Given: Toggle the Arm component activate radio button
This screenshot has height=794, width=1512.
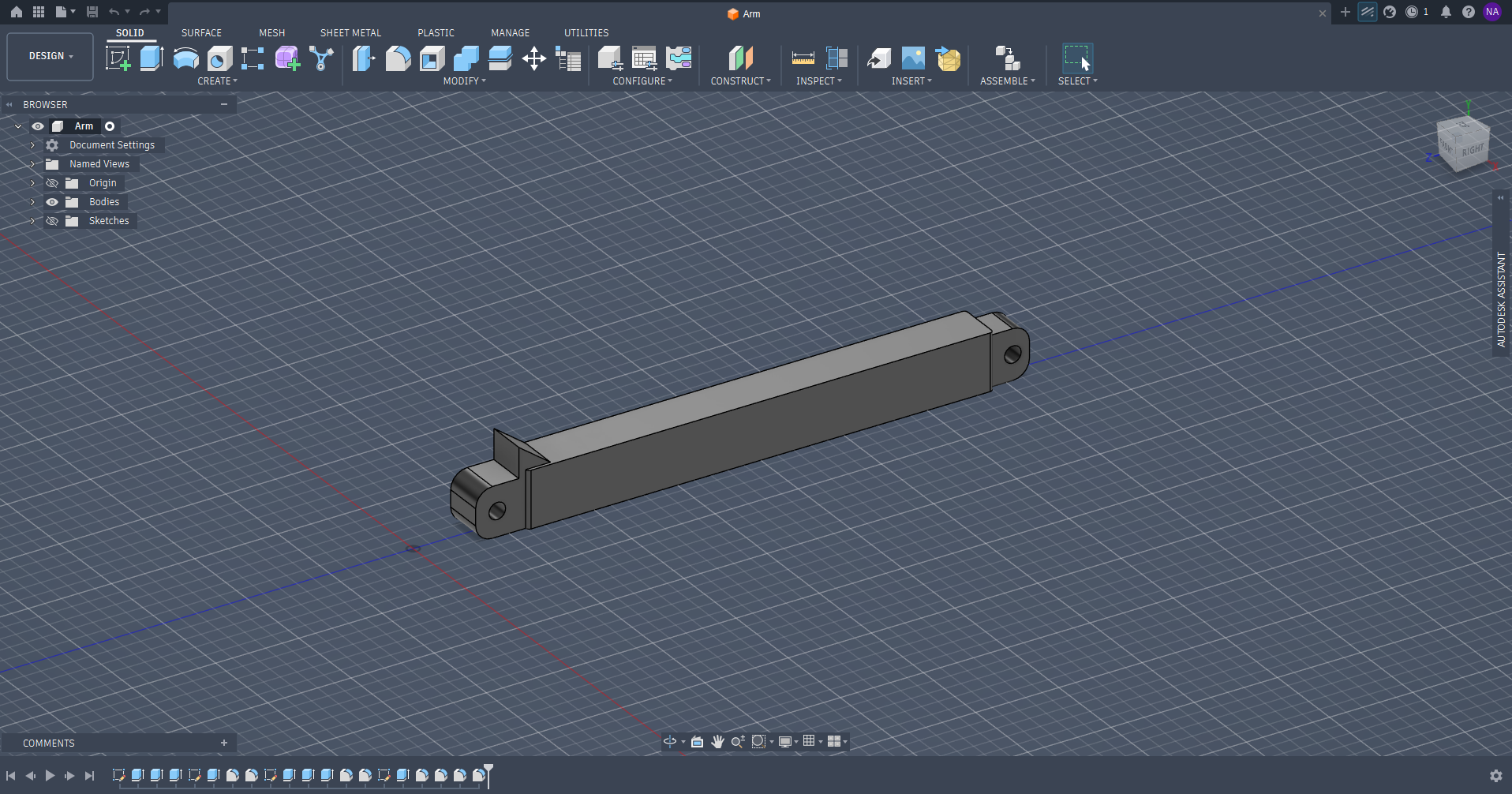Looking at the screenshot, I should click(110, 126).
